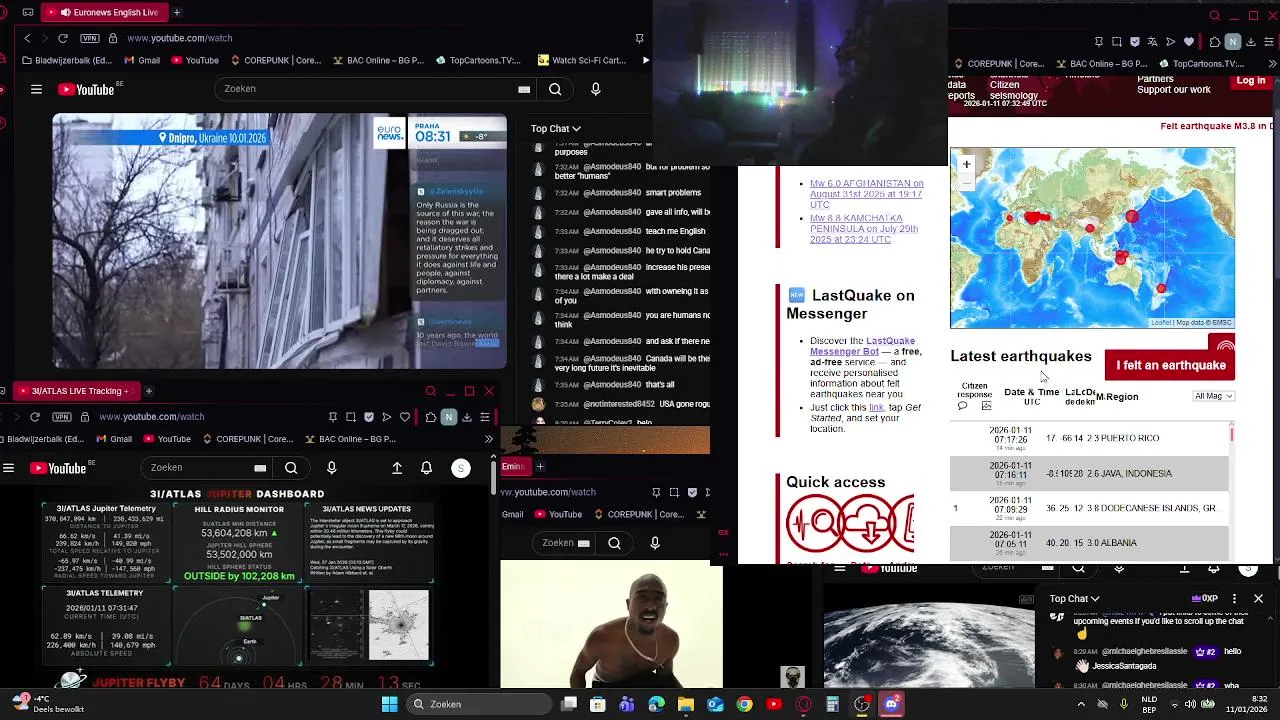
Task: Open extensions cube icon in 3I/ATLAS toolbar
Action: 430,417
